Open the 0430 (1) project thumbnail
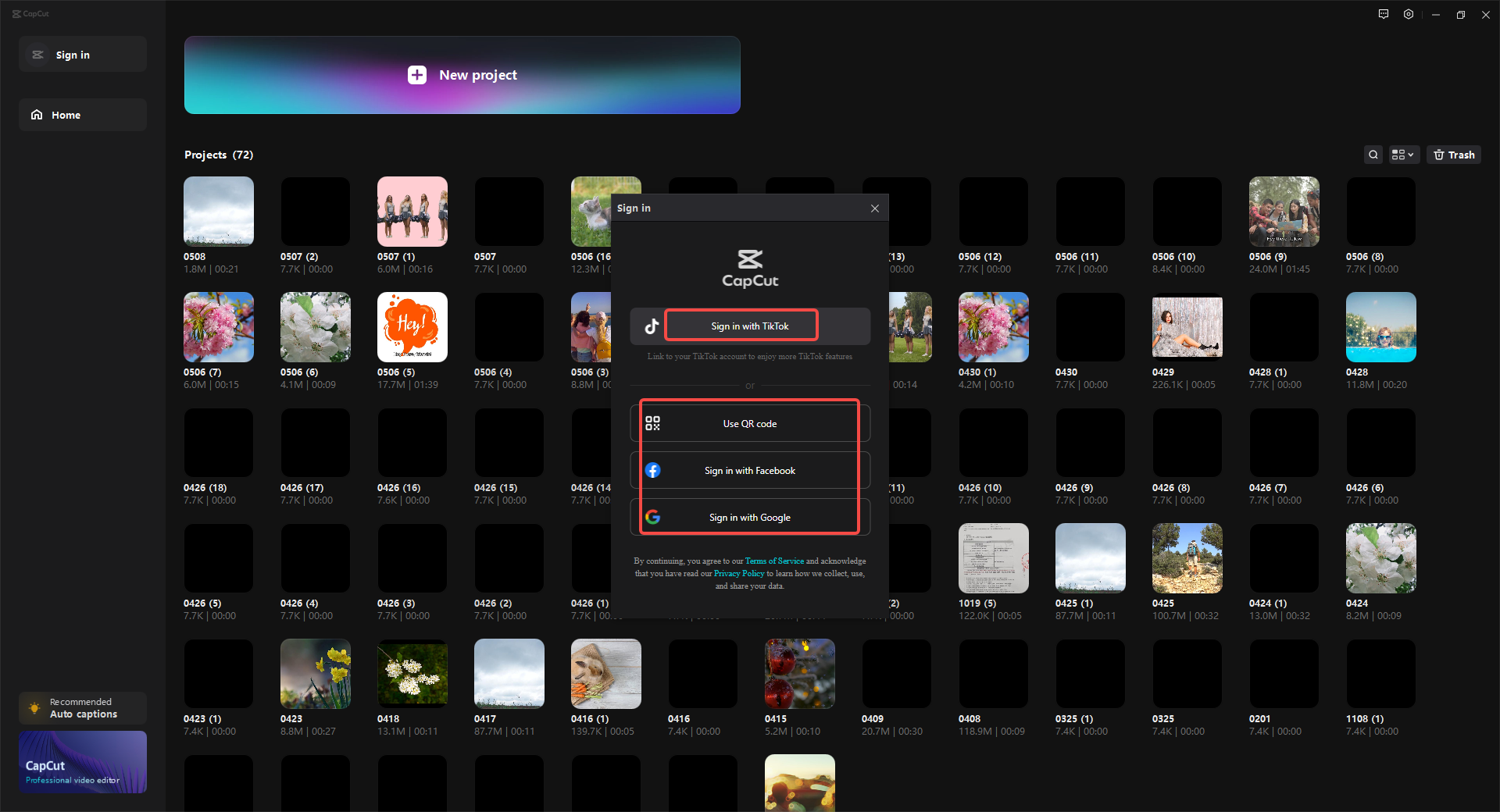Viewport: 1500px width, 812px height. coord(994,327)
